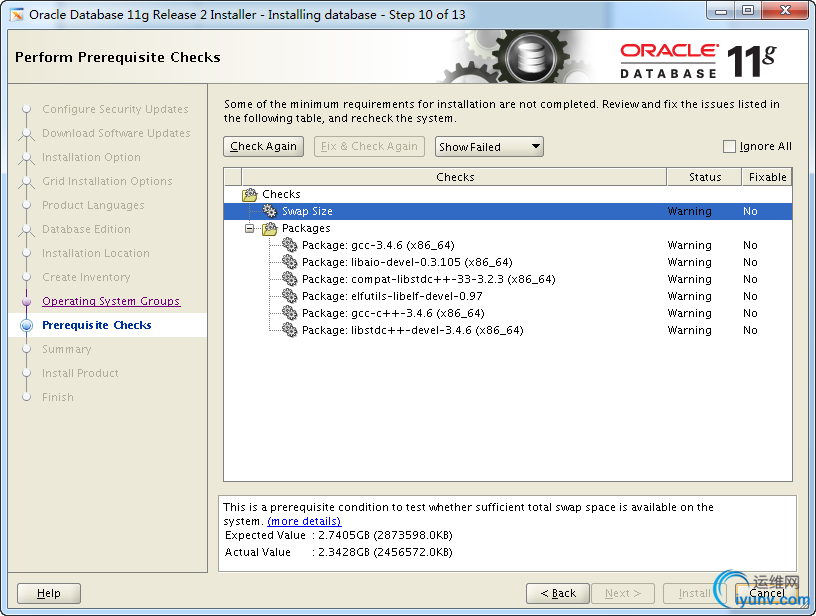Click the Check Again button
Viewport: 816px width, 616px height.
click(263, 146)
